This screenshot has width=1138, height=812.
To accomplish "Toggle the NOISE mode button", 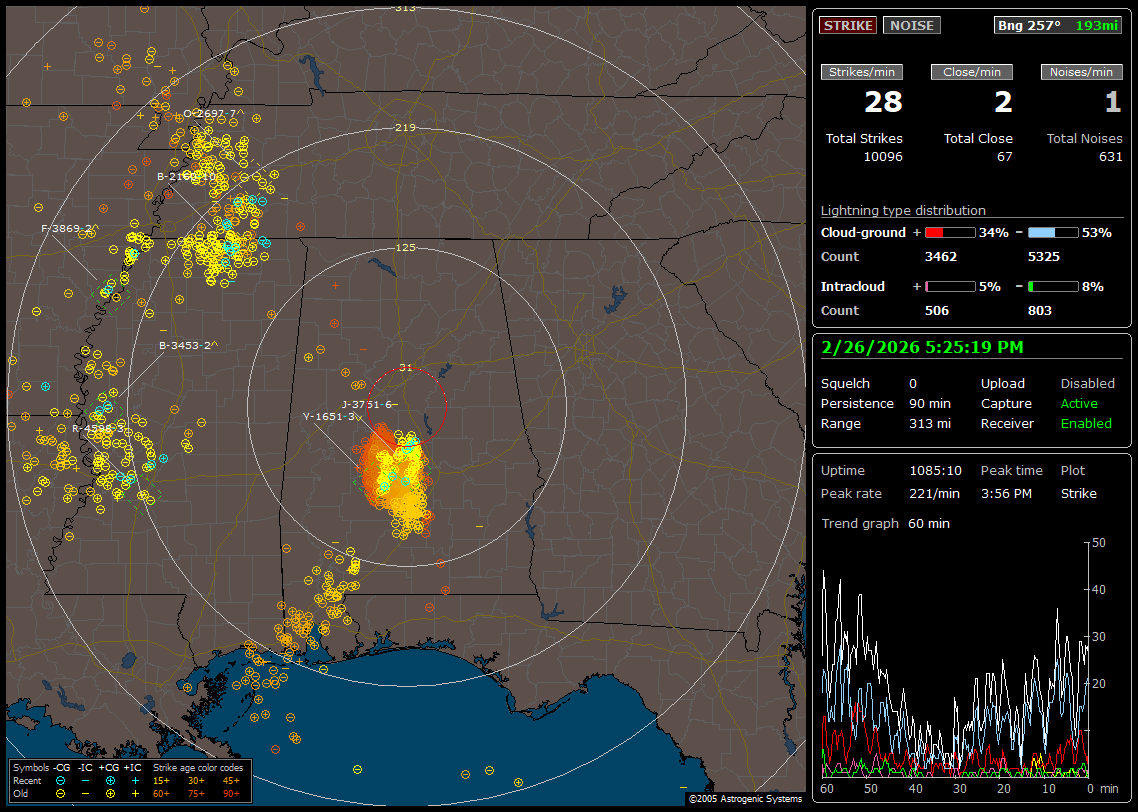I will click(x=911, y=25).
